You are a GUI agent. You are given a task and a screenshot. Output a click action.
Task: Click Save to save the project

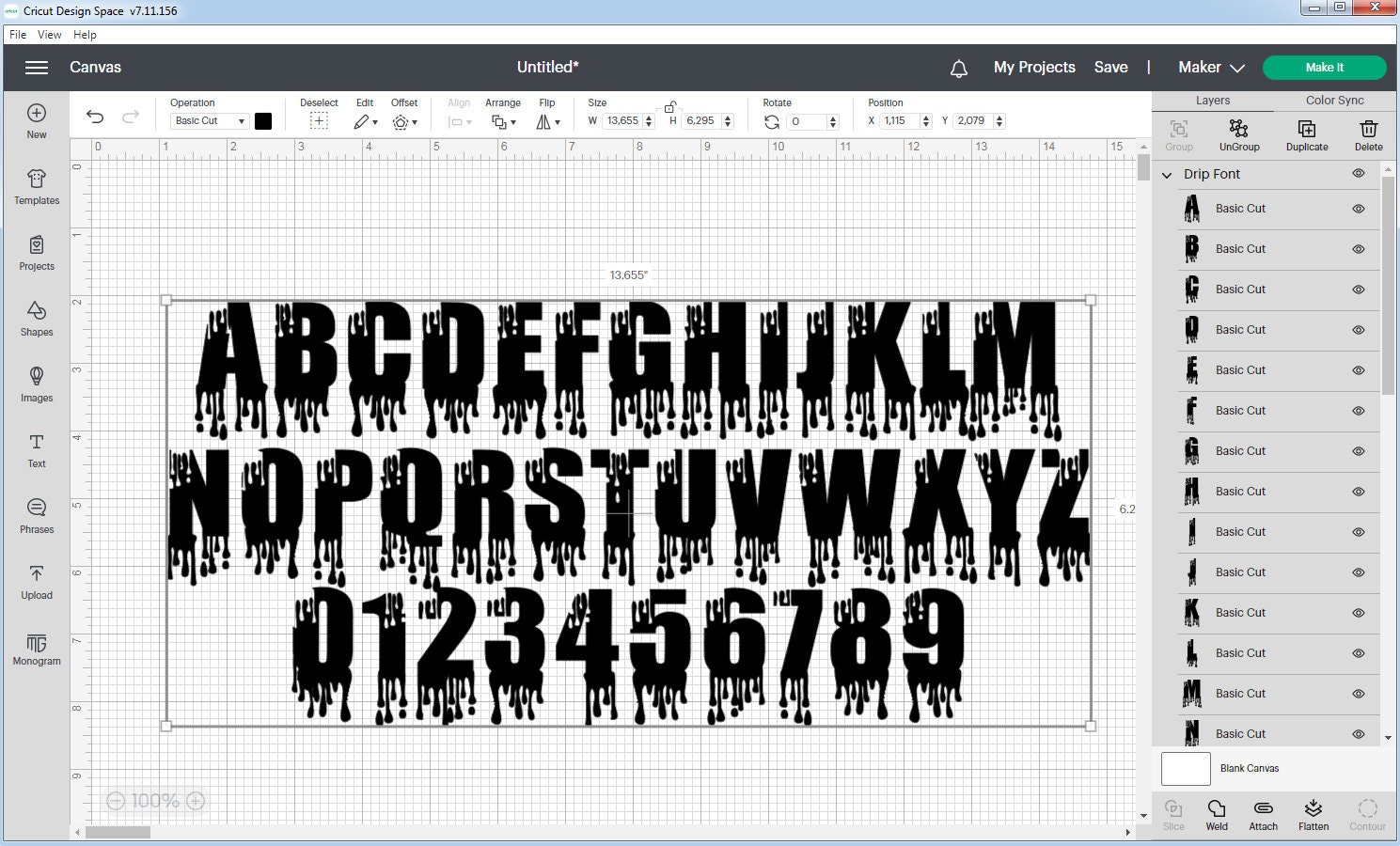(x=1111, y=67)
